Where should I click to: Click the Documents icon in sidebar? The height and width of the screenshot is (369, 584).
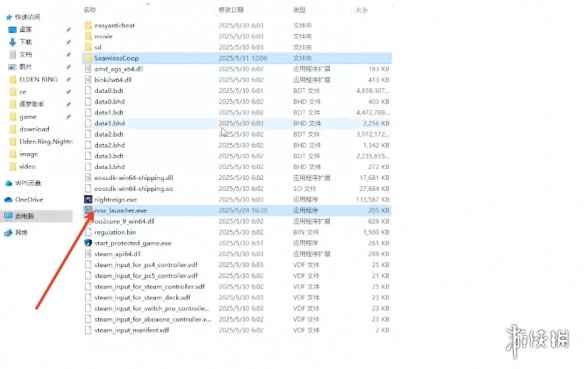coord(13,54)
